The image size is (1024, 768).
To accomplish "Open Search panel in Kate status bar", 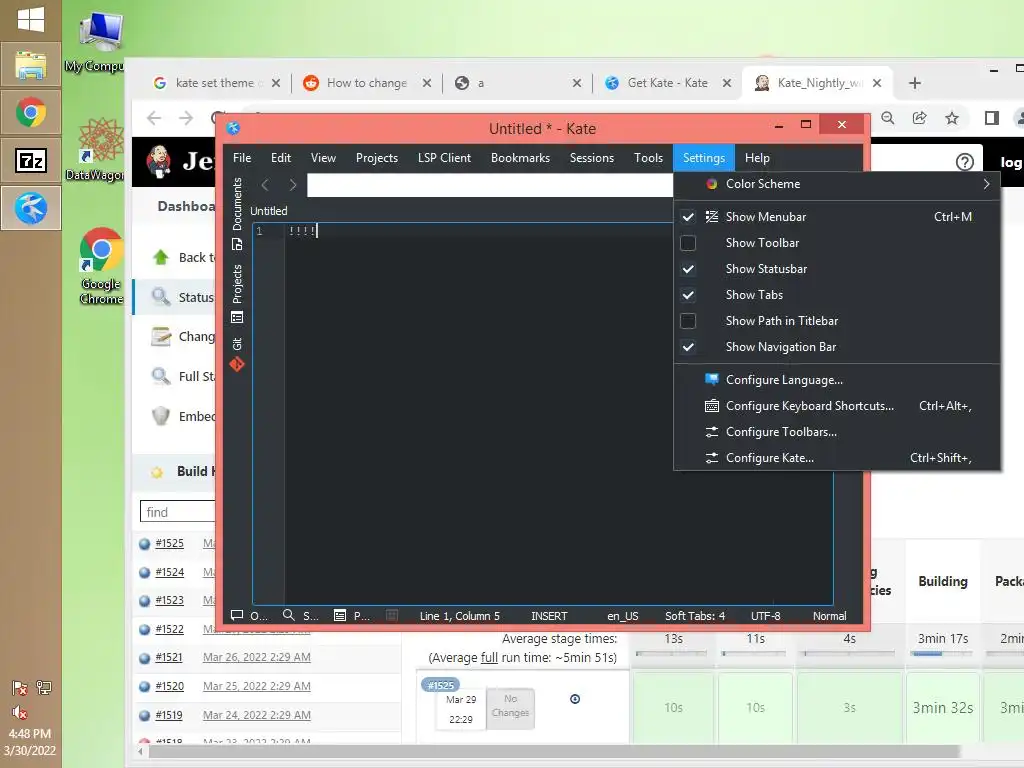I will pos(300,616).
